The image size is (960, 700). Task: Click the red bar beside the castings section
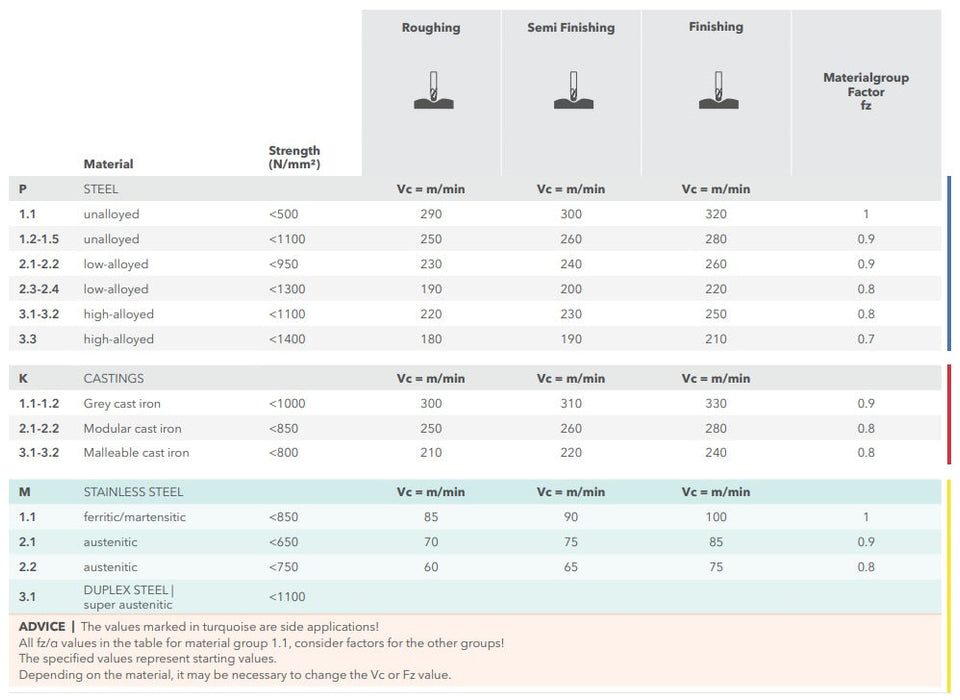[948, 414]
